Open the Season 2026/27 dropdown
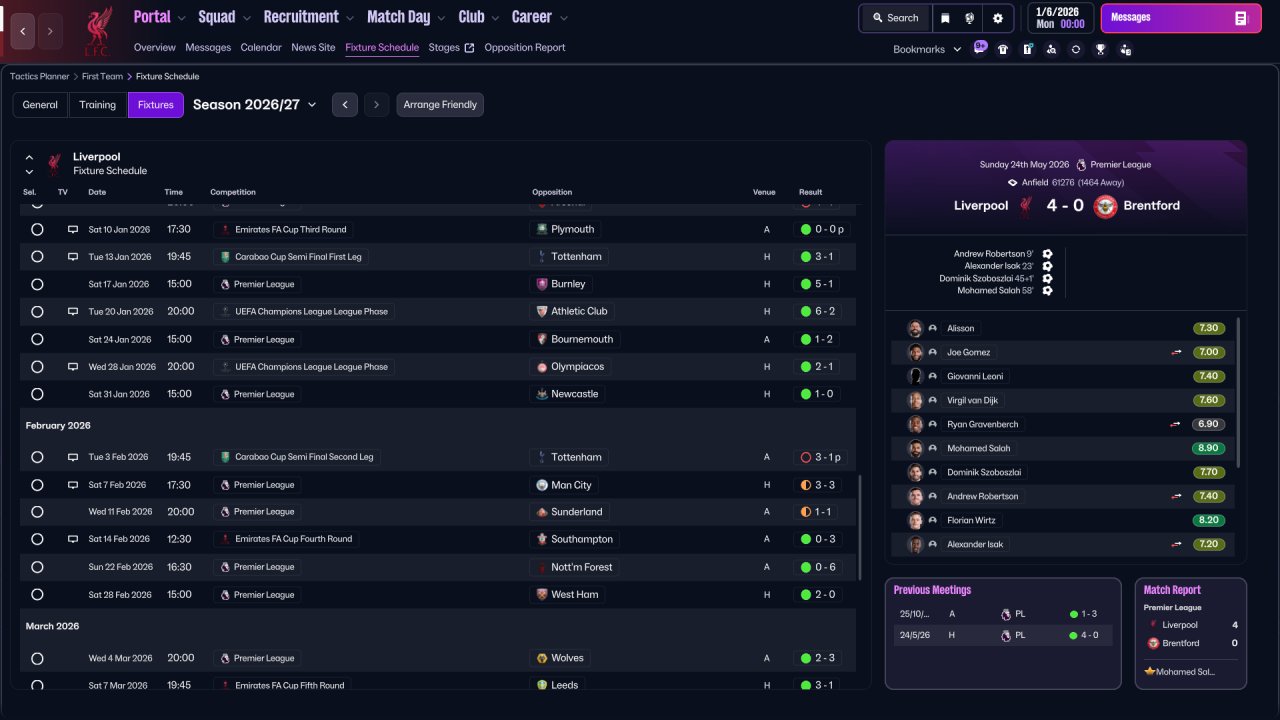This screenshot has height=720, width=1280. pyautogui.click(x=255, y=105)
